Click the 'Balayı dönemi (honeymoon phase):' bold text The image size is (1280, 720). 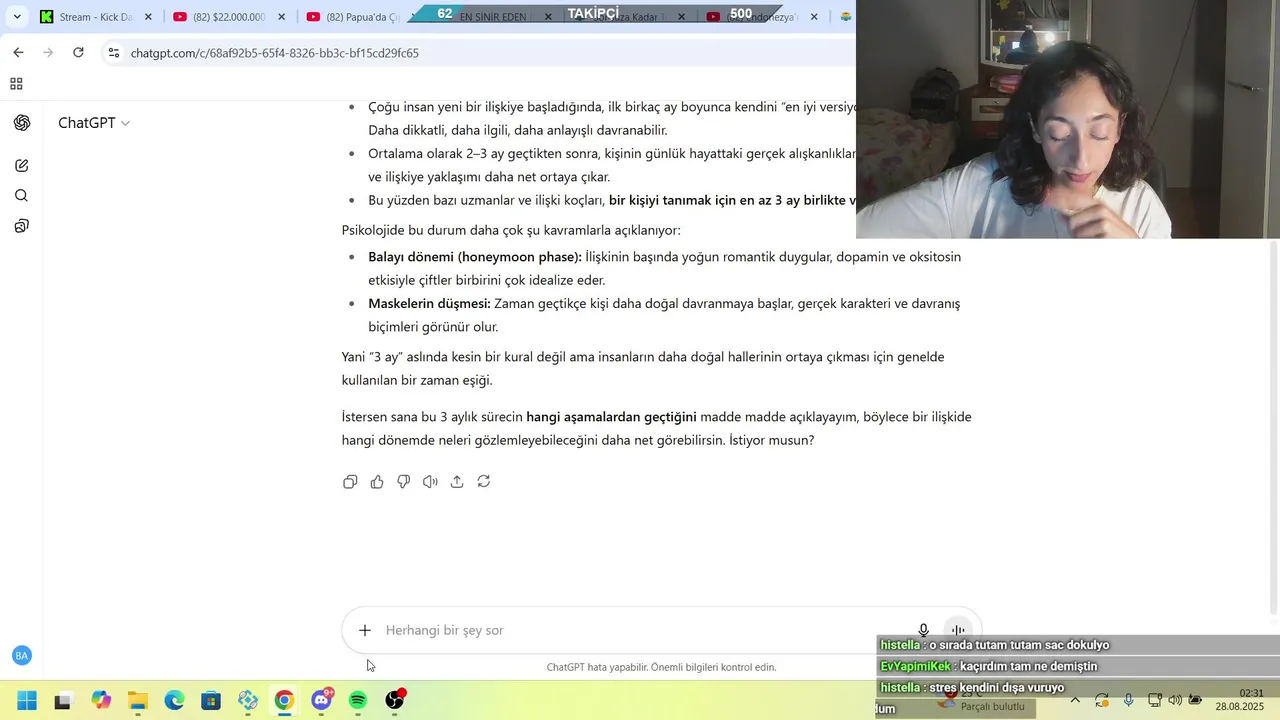coord(475,257)
